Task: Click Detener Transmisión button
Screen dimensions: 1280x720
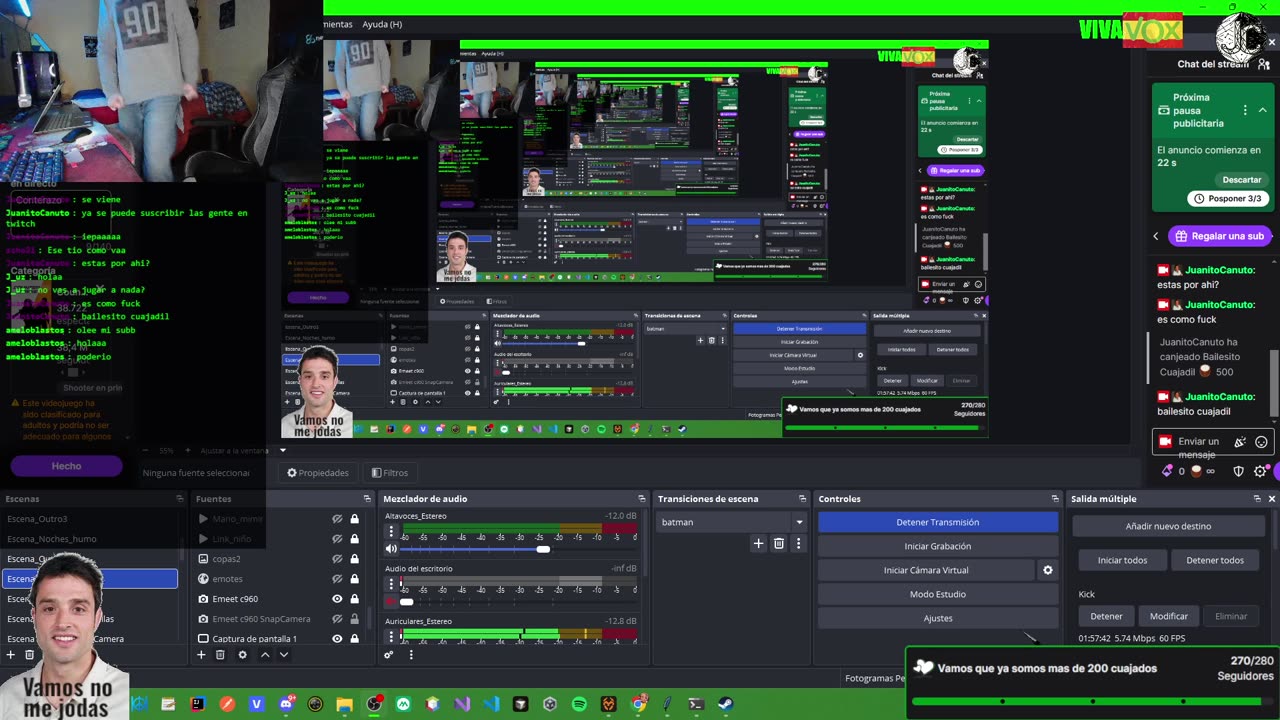Action: [x=938, y=522]
